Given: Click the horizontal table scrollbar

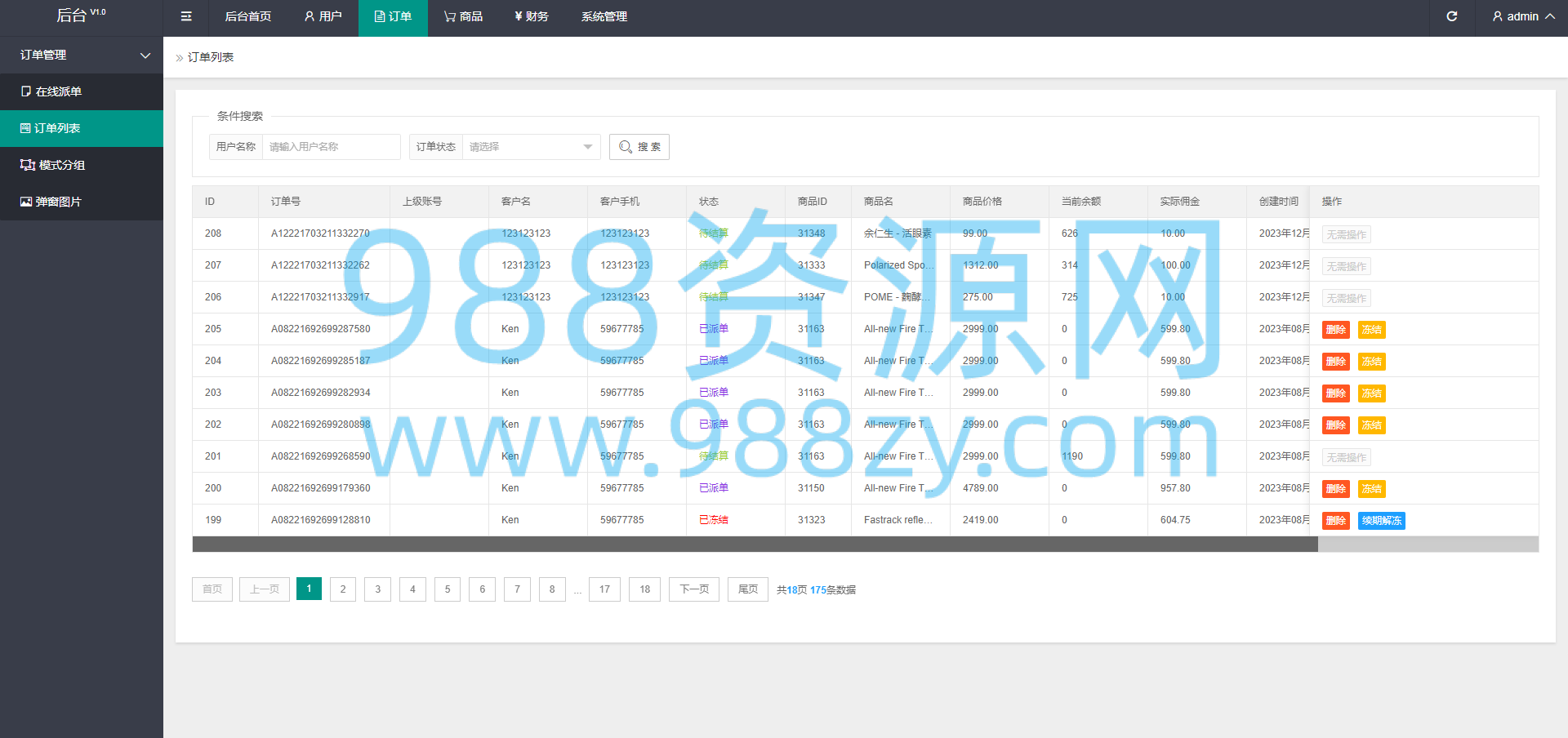Looking at the screenshot, I should (755, 545).
